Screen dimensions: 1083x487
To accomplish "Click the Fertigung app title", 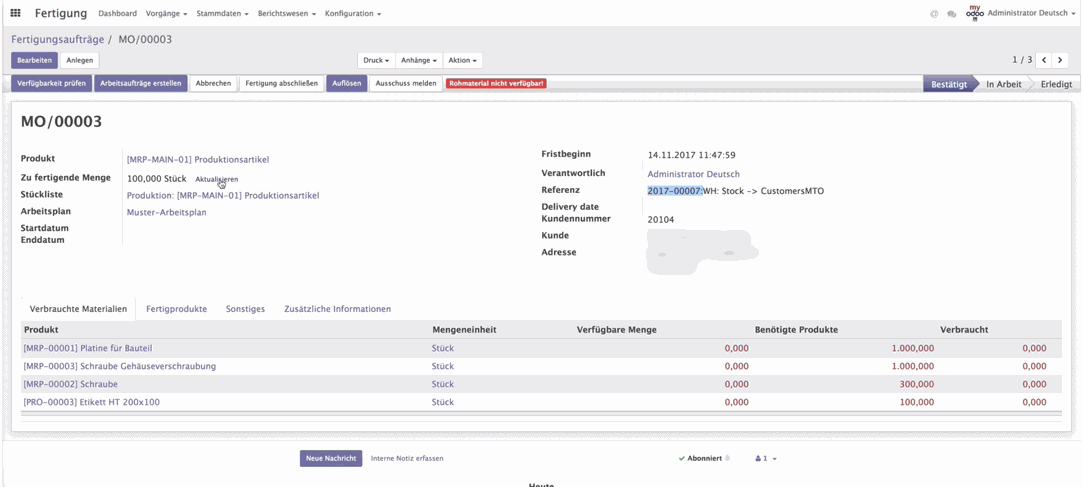I will tap(61, 13).
